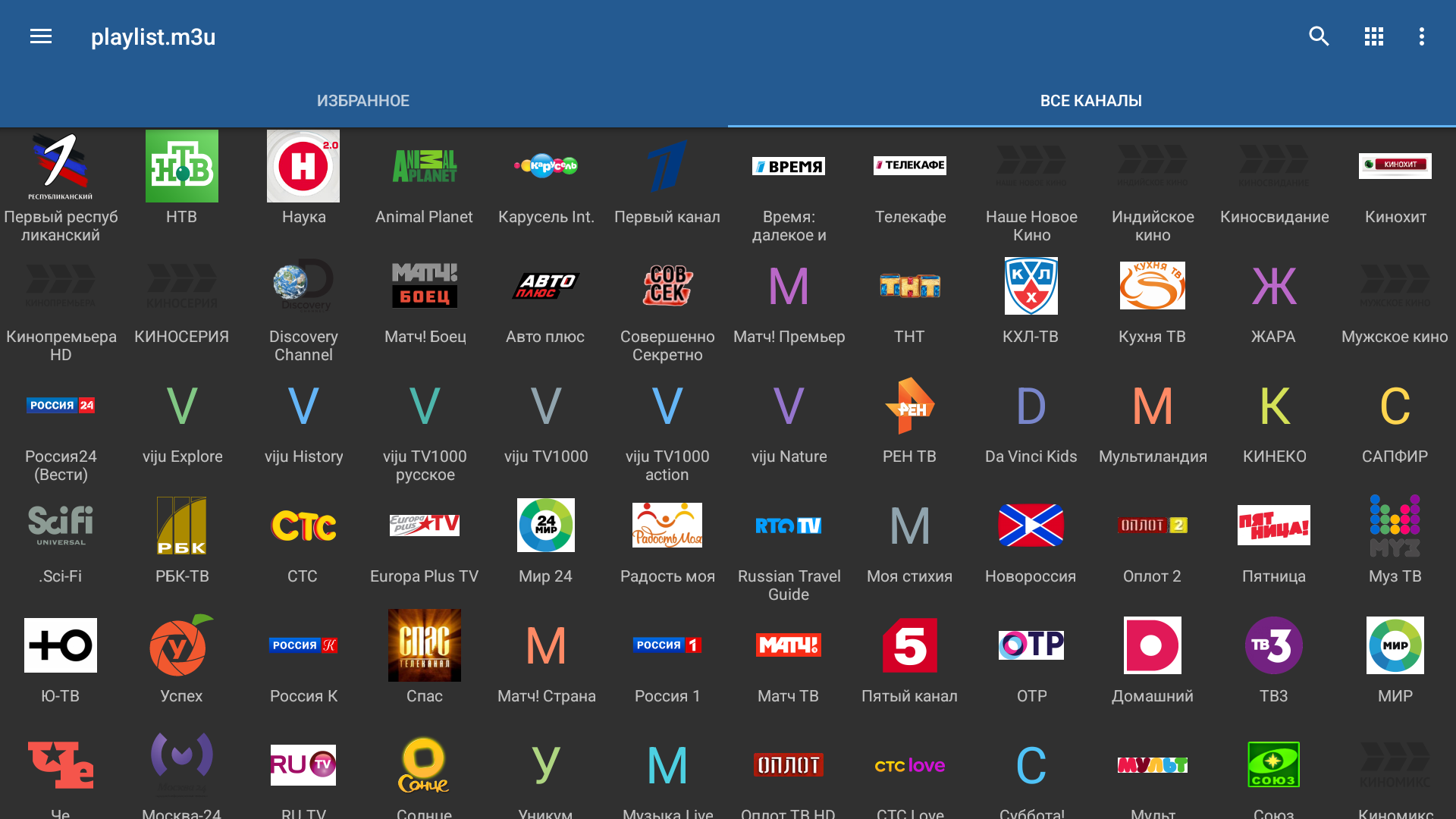
Task: Choose the Муз ТВ colorful dots logo
Action: click(1395, 526)
